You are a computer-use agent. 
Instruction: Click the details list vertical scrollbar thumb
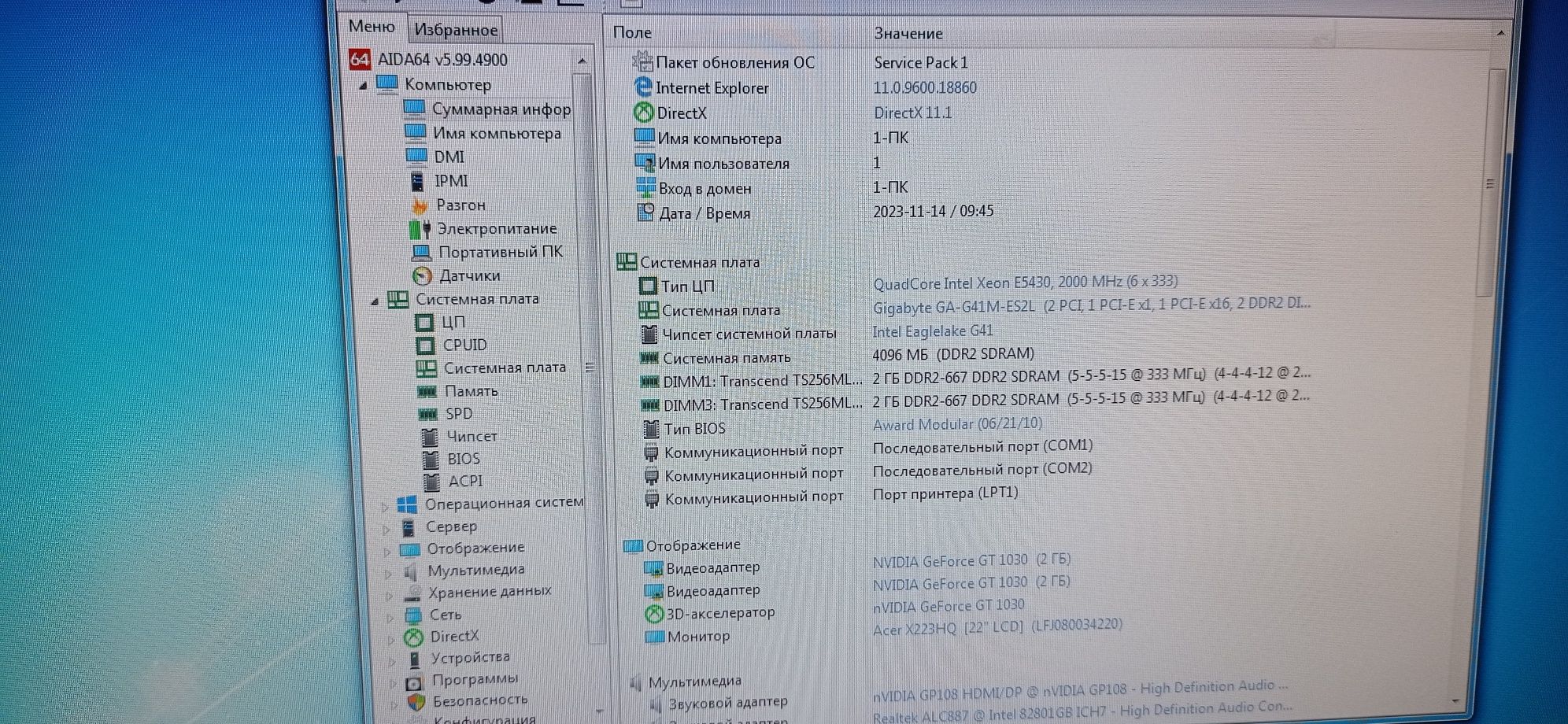pyautogui.click(x=1490, y=183)
